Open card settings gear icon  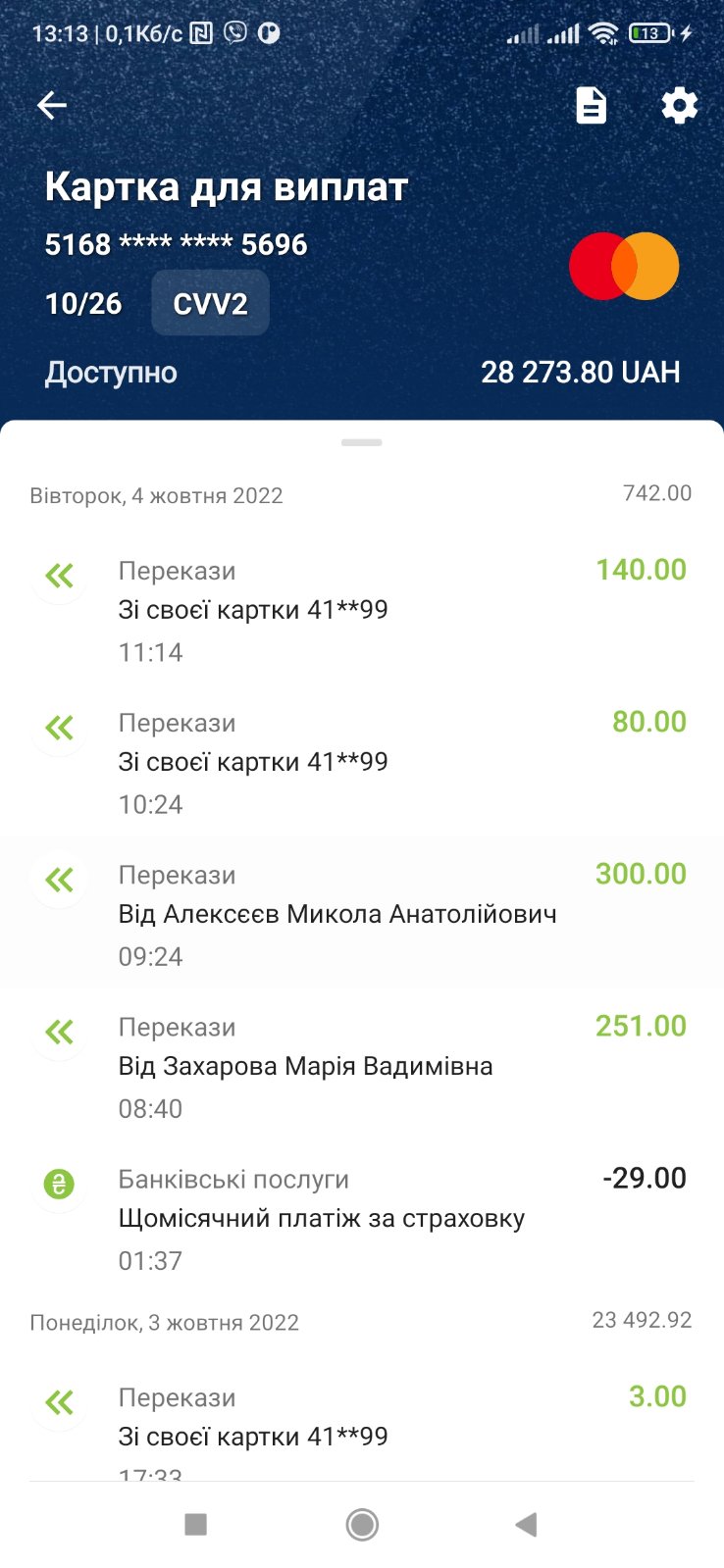pyautogui.click(x=679, y=105)
